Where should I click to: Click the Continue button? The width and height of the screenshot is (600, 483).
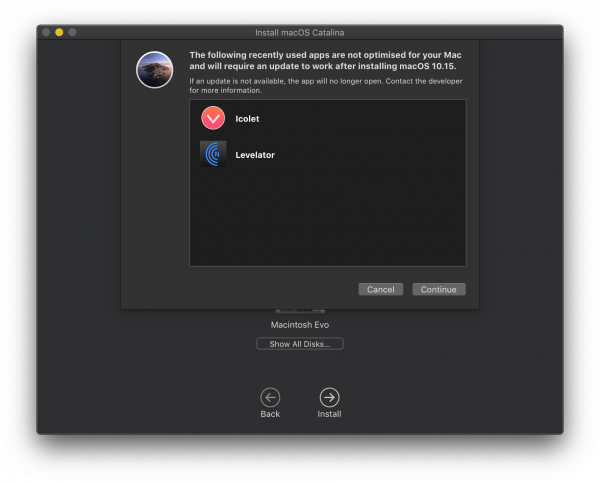click(439, 289)
